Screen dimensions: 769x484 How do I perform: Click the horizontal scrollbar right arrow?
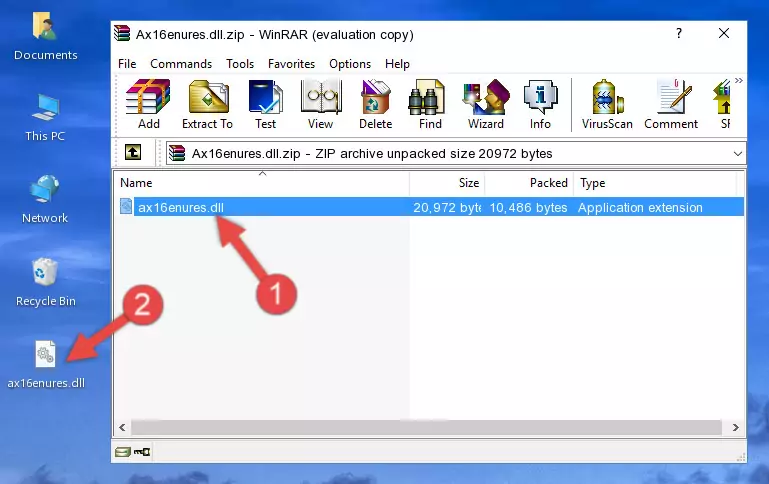pos(736,427)
